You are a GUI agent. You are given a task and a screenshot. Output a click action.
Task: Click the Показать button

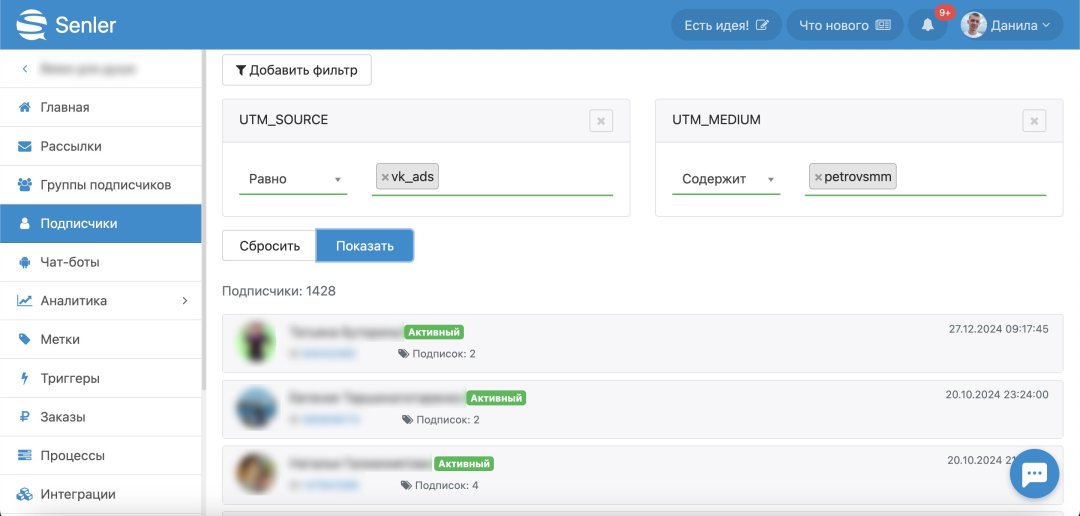[364, 246]
